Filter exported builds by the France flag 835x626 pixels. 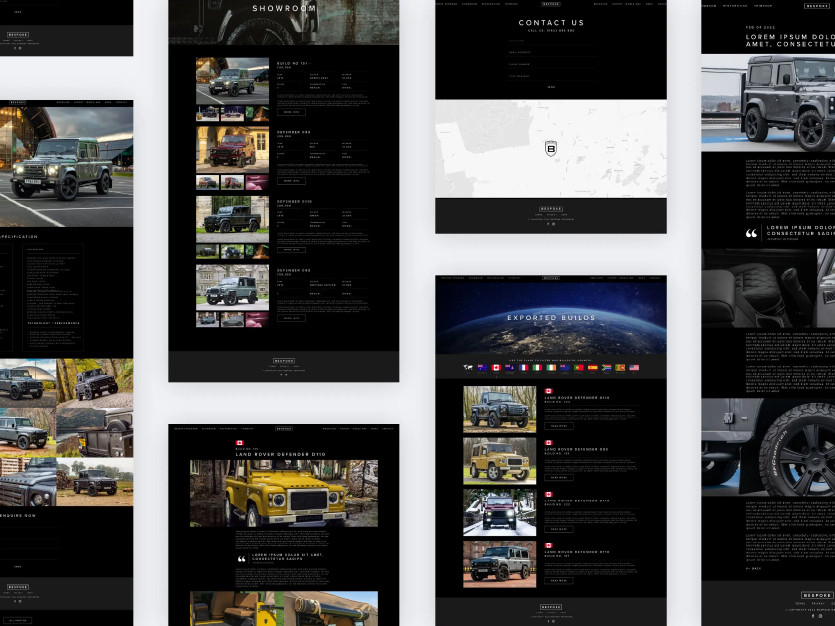523,367
